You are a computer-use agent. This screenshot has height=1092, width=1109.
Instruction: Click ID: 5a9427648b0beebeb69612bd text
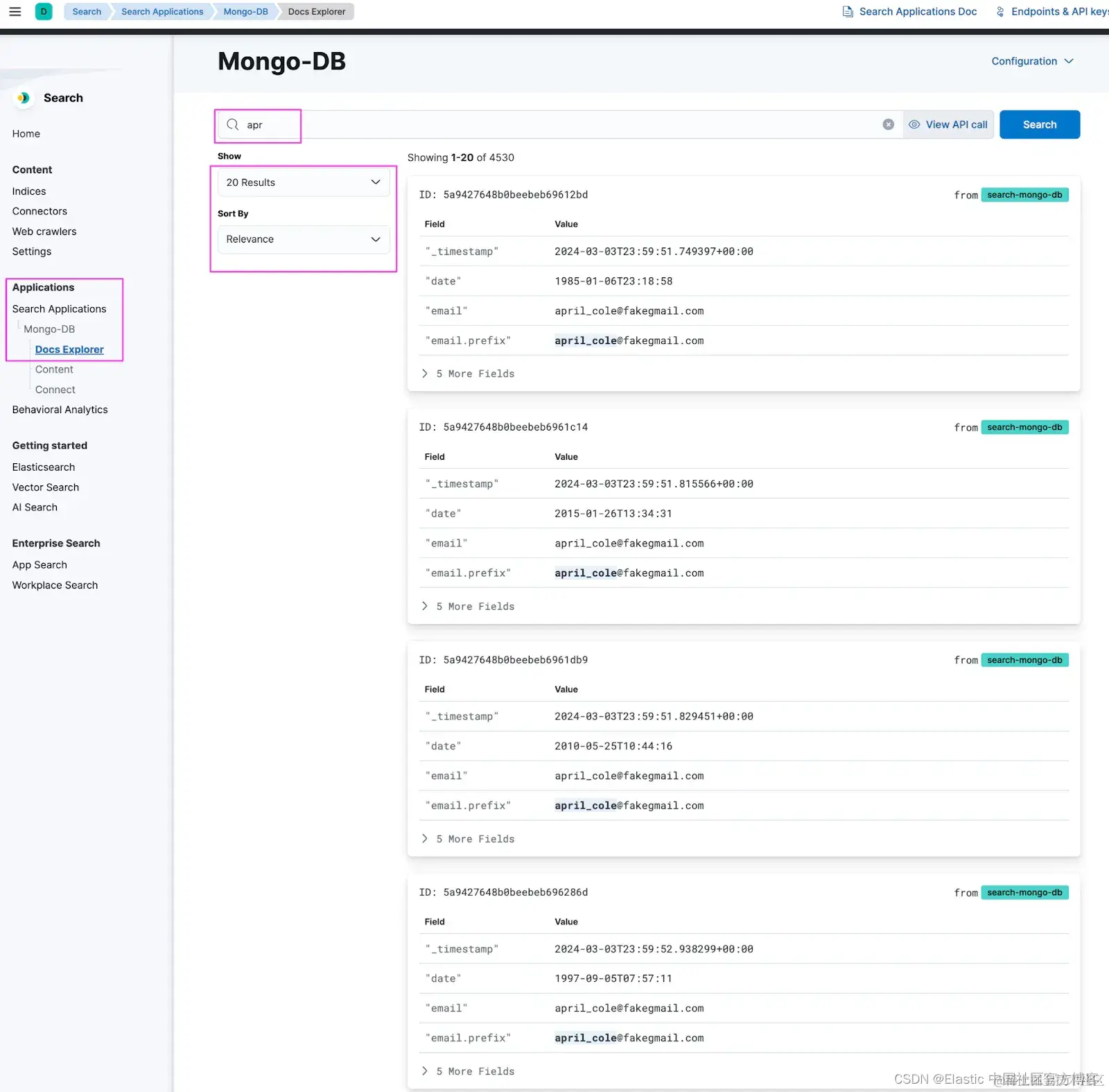[x=503, y=195]
